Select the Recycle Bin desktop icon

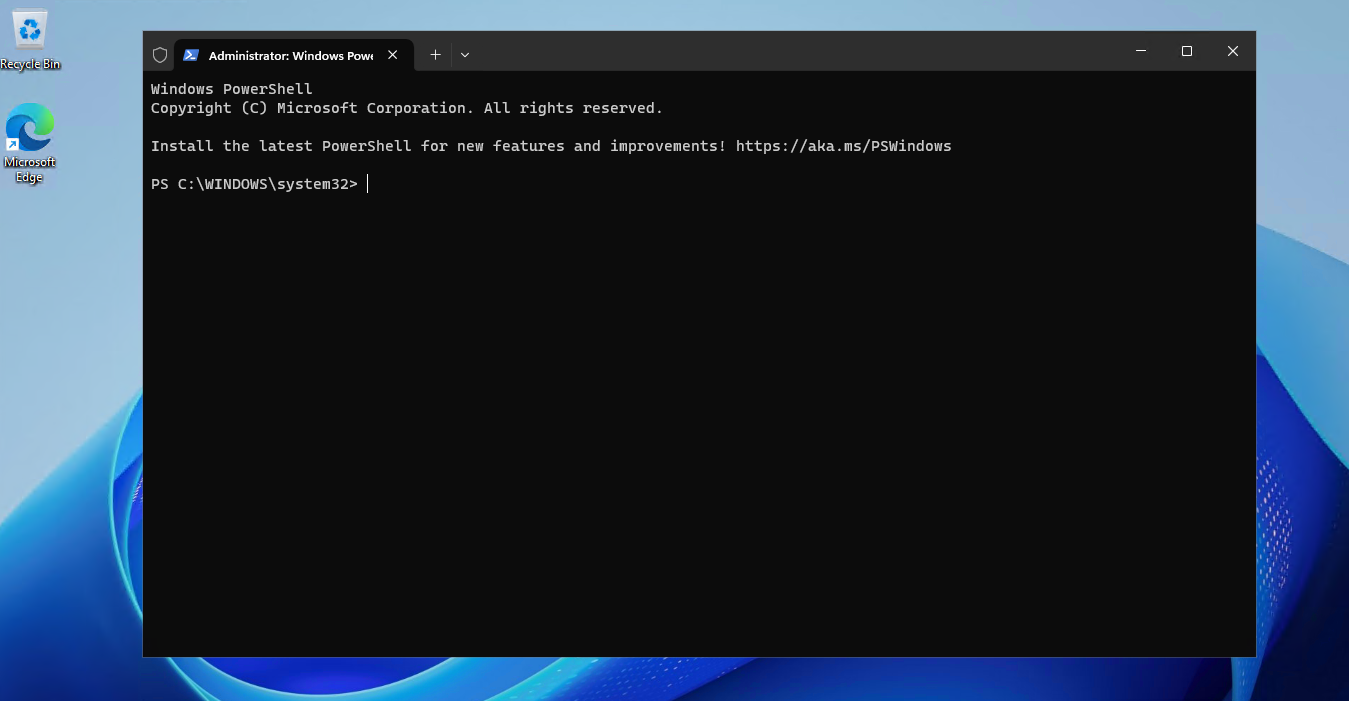30,31
